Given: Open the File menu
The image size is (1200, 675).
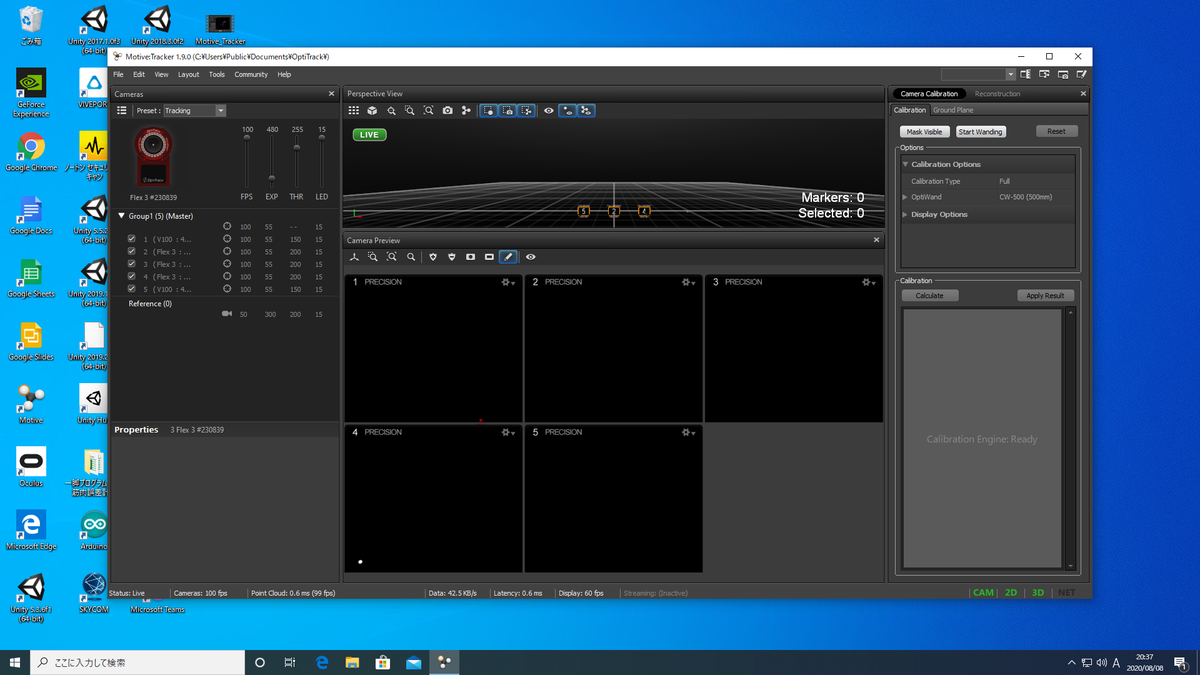Looking at the screenshot, I should coord(118,74).
